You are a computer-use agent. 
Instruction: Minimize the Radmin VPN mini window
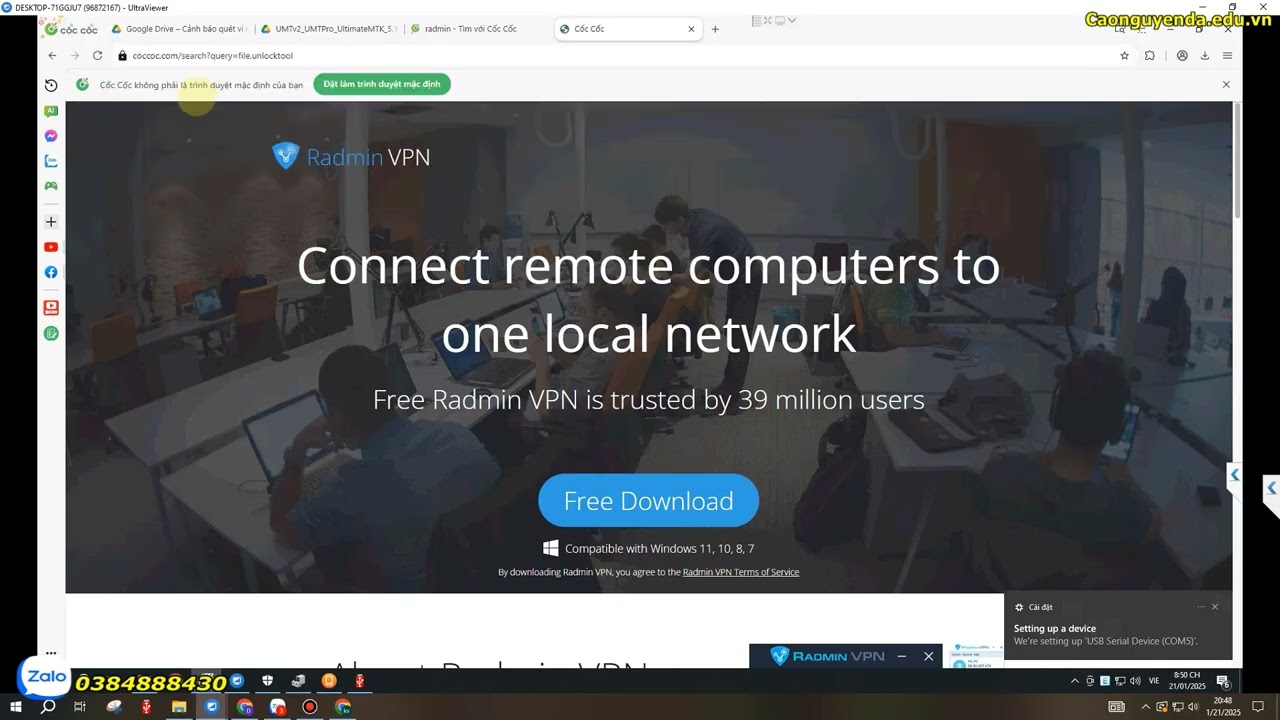902,656
